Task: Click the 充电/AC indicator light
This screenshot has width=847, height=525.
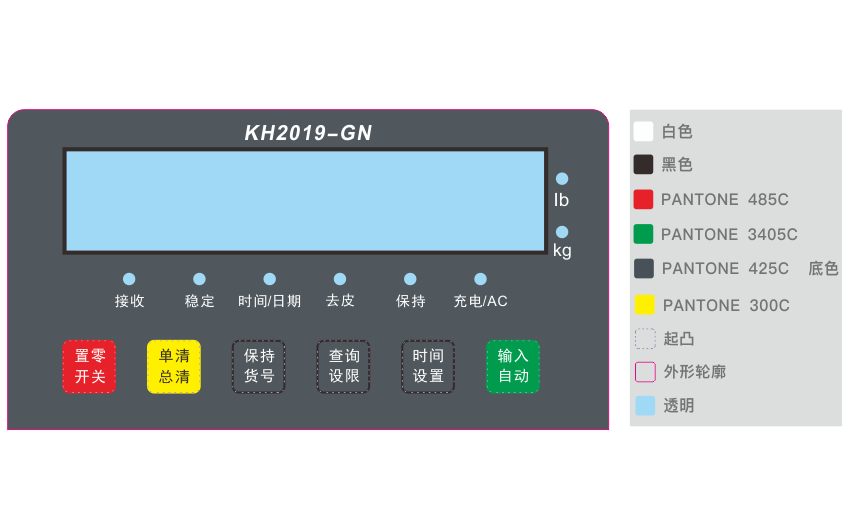Action: coord(481,279)
